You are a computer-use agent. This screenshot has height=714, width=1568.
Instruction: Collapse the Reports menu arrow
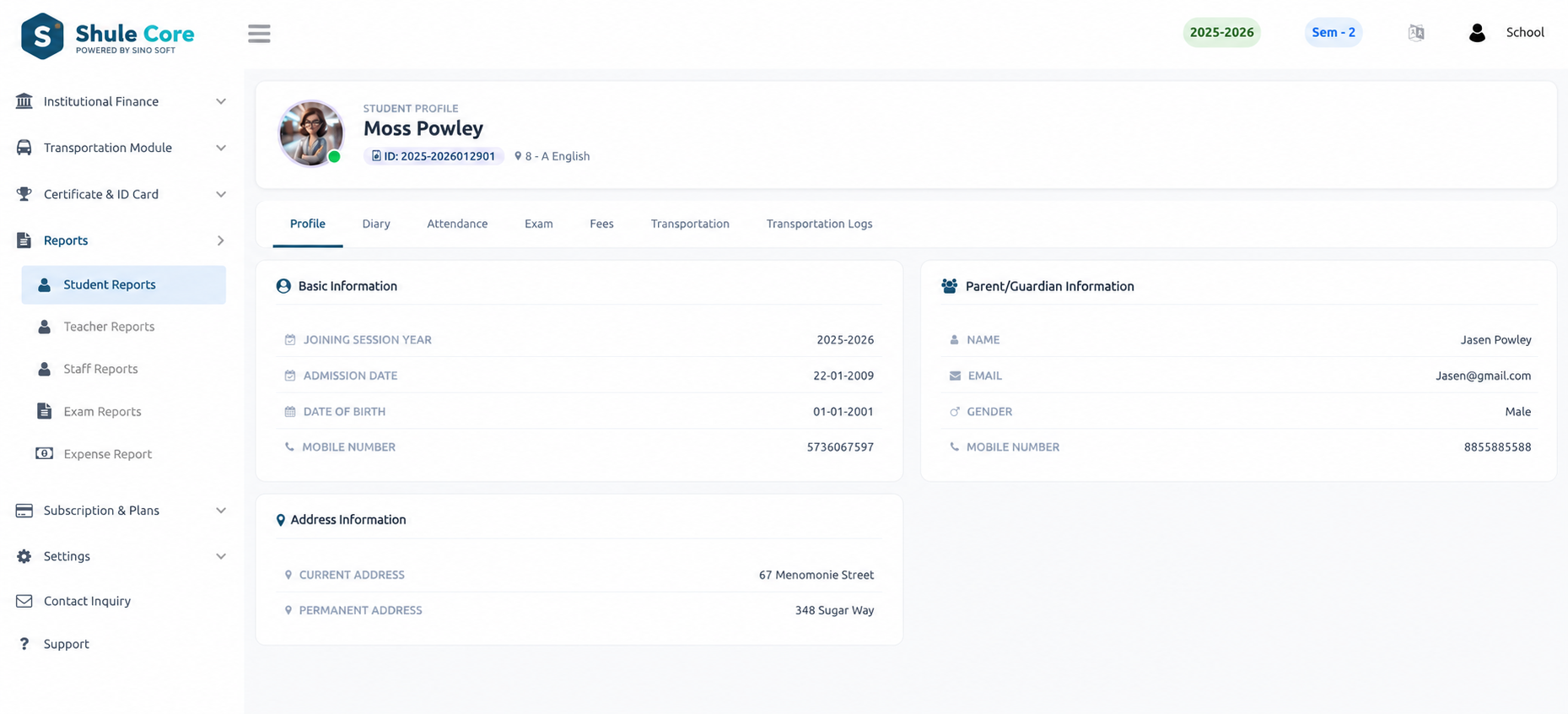click(x=221, y=241)
